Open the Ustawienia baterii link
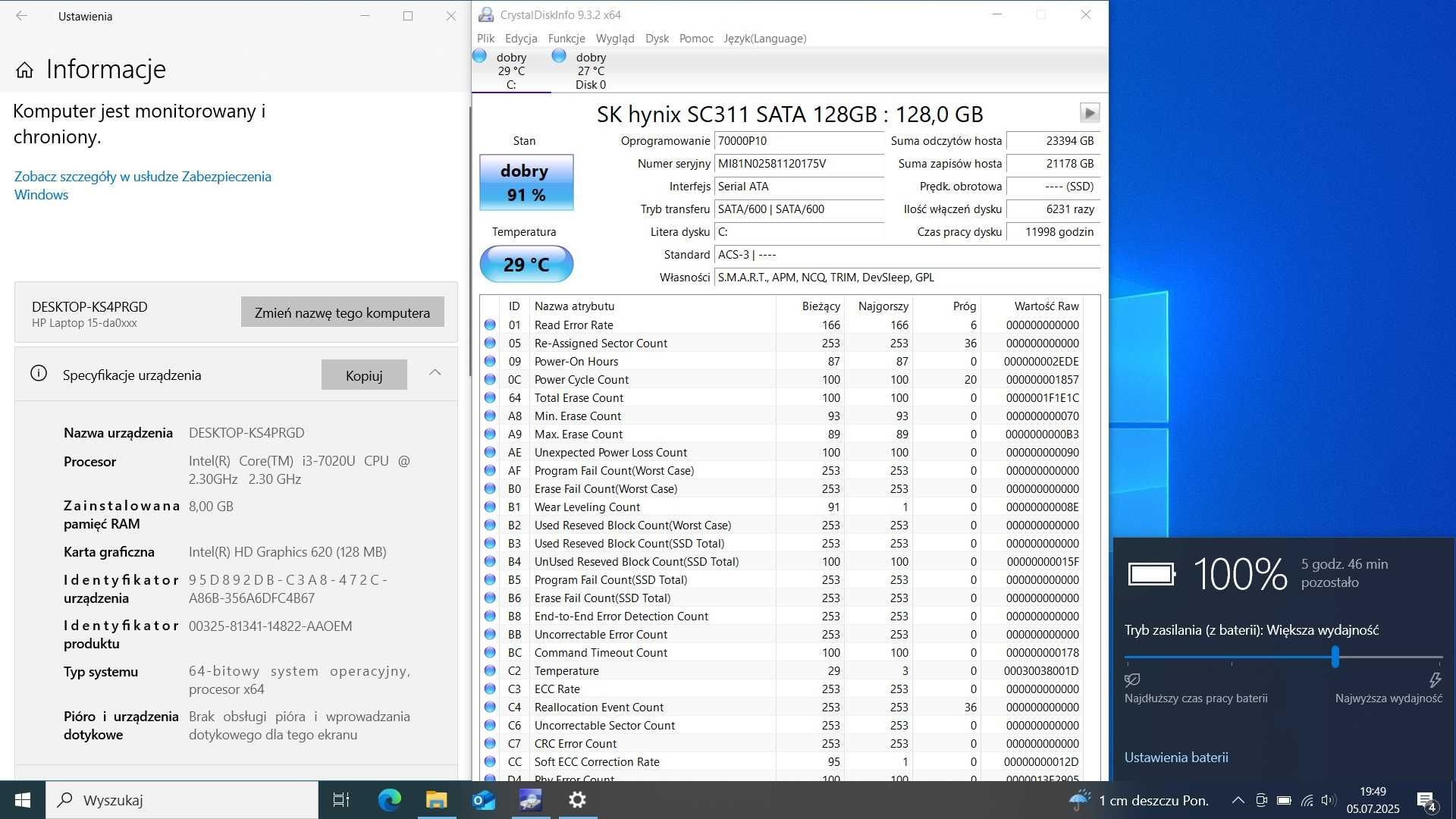 point(1176,757)
